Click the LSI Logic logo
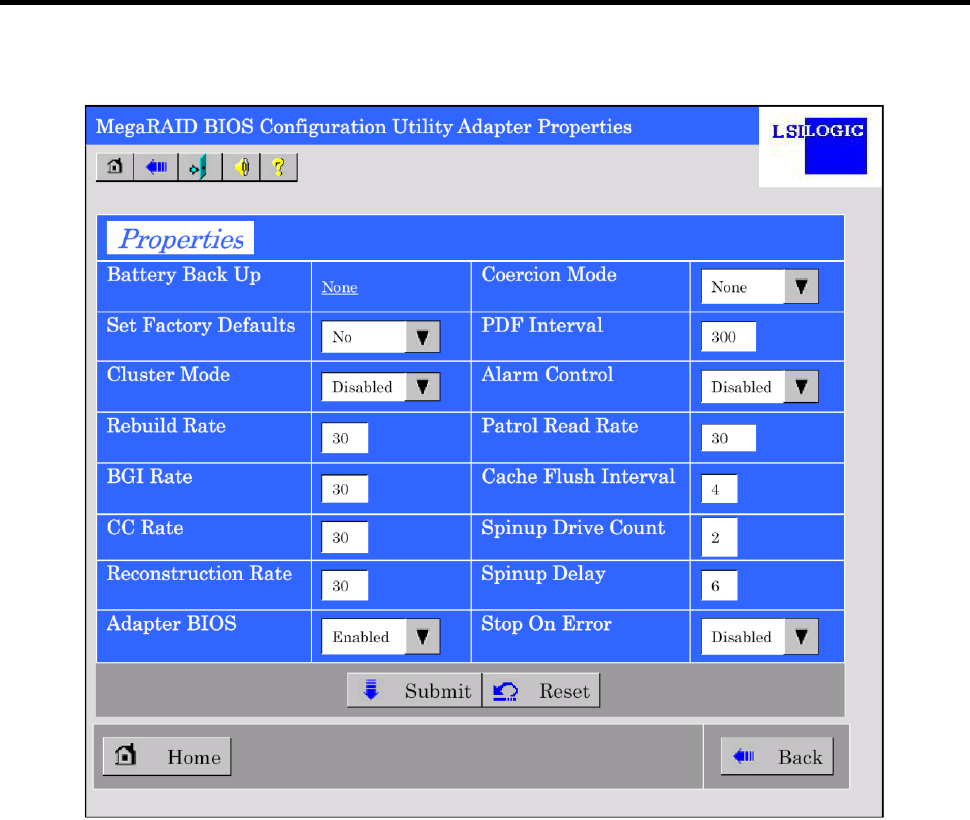The width and height of the screenshot is (970, 820). click(x=819, y=146)
